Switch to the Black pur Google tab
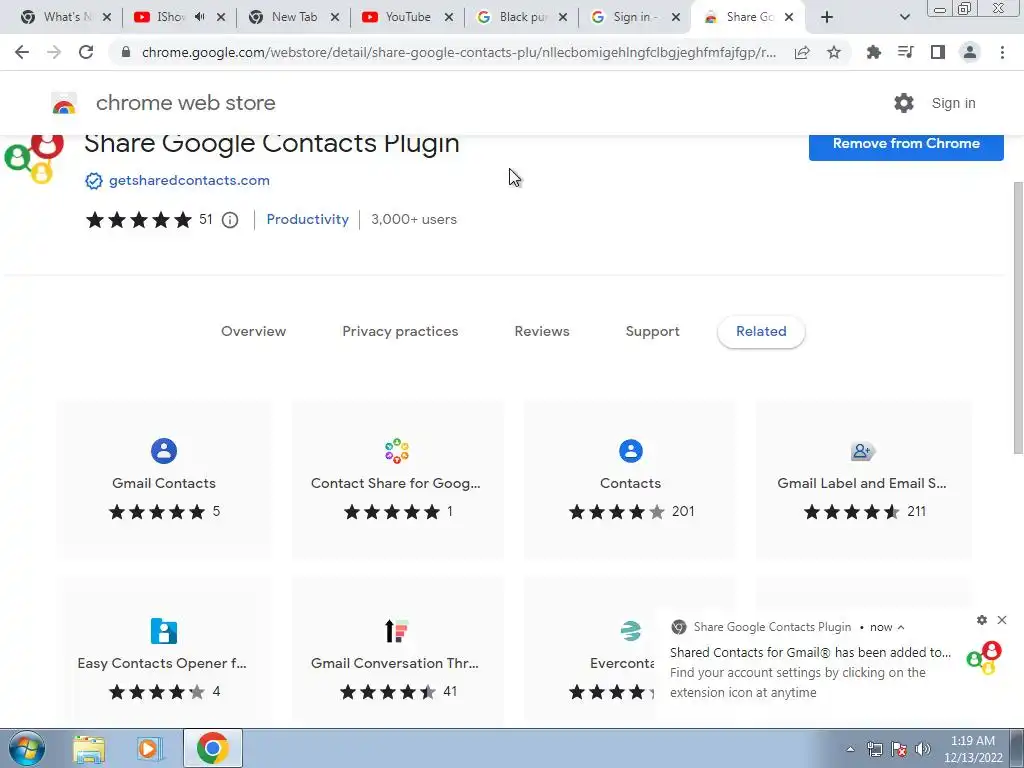This screenshot has height=768, width=1024. click(x=522, y=17)
